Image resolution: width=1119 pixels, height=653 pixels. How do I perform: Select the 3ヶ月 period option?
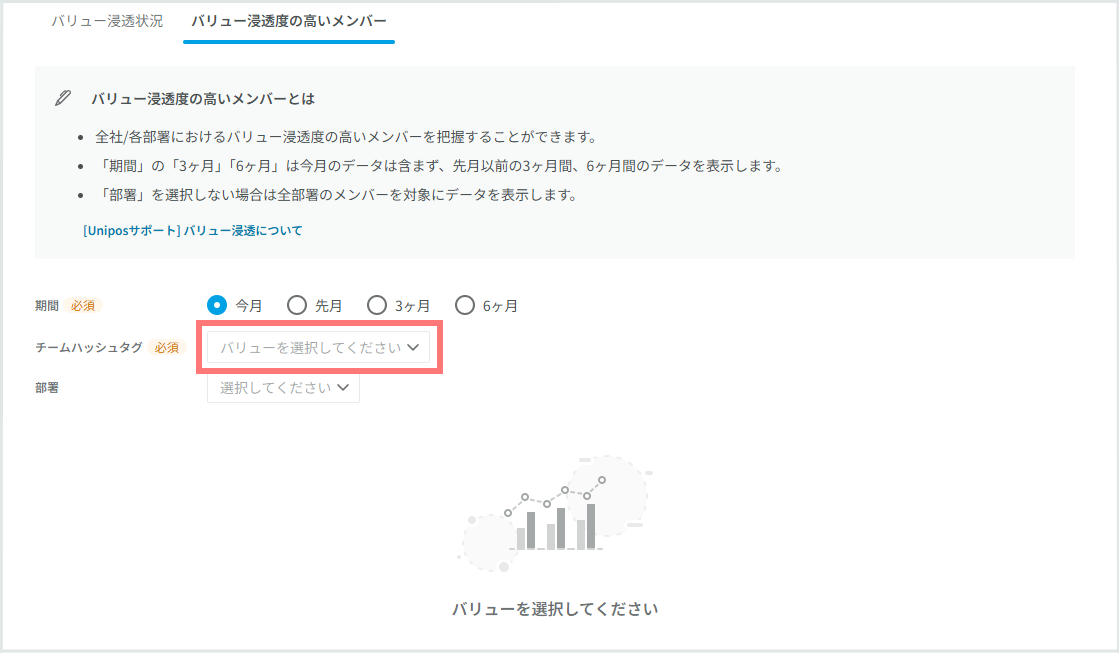click(x=377, y=305)
